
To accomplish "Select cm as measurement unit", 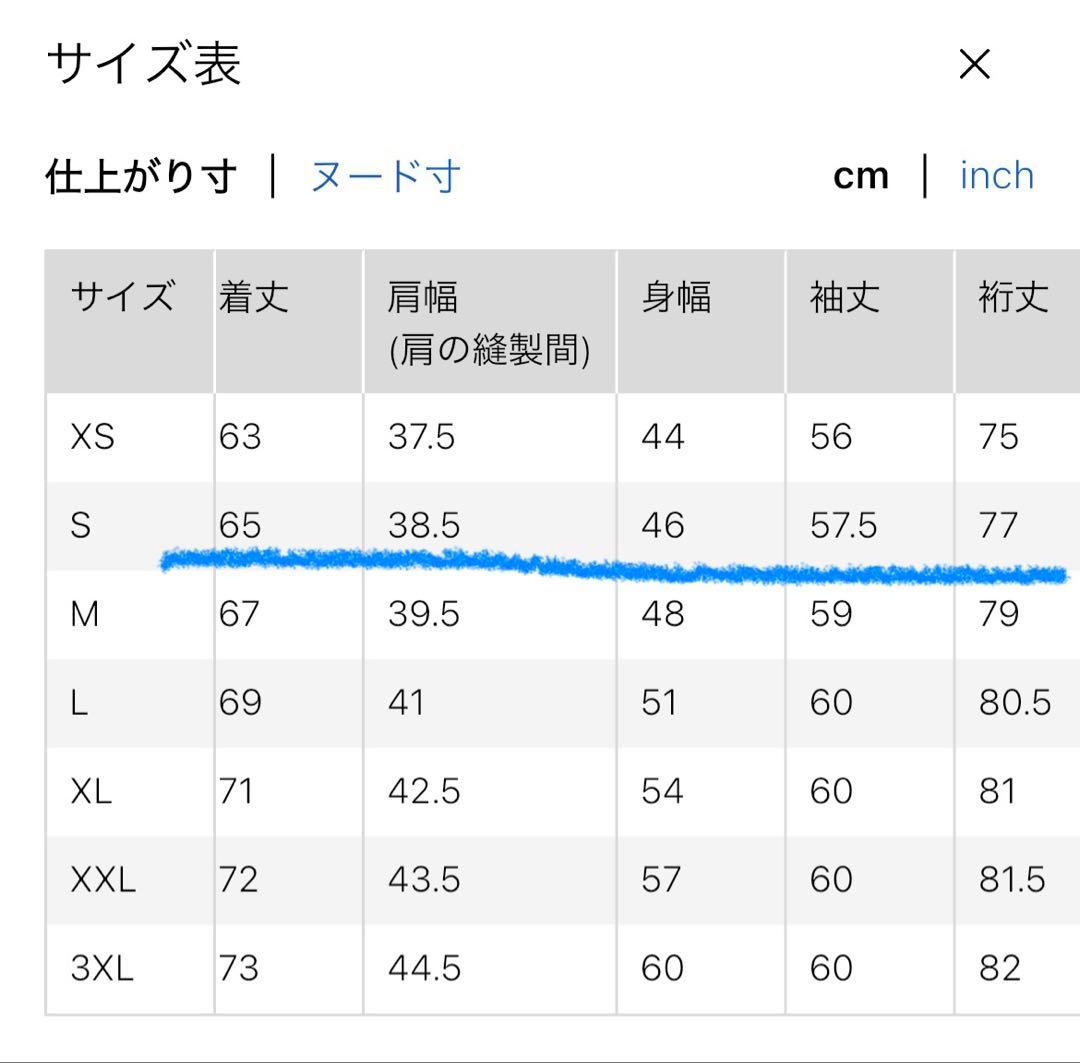I will 861,176.
